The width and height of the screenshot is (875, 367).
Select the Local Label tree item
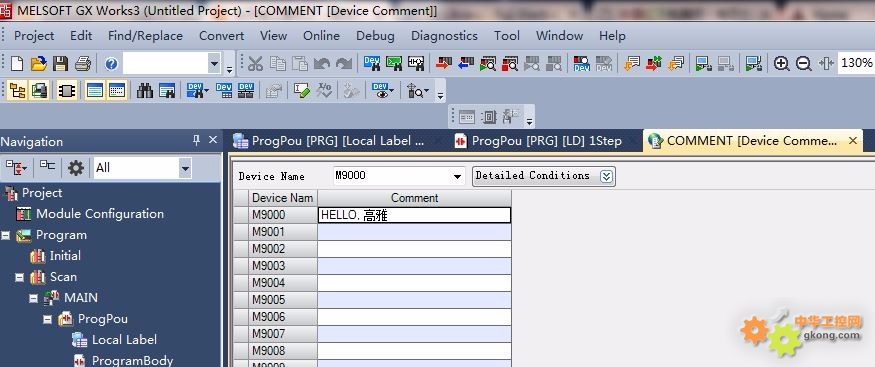pyautogui.click(x=124, y=340)
